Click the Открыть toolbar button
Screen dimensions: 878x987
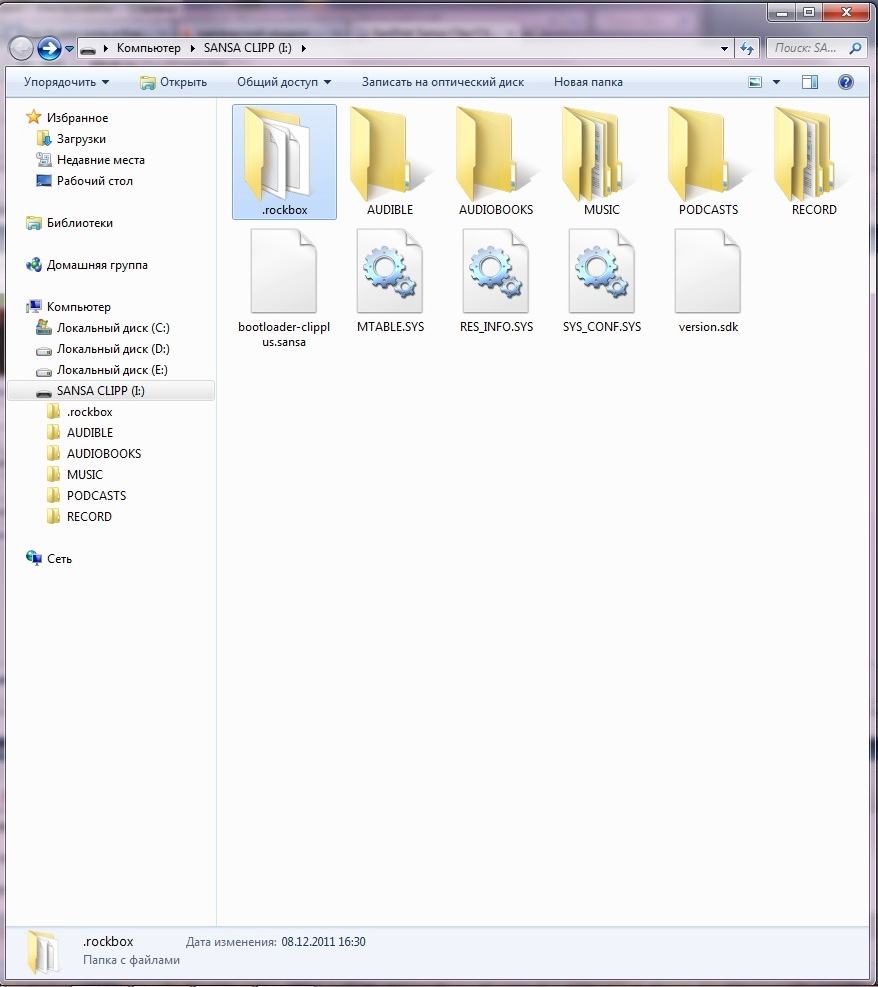pyautogui.click(x=173, y=82)
